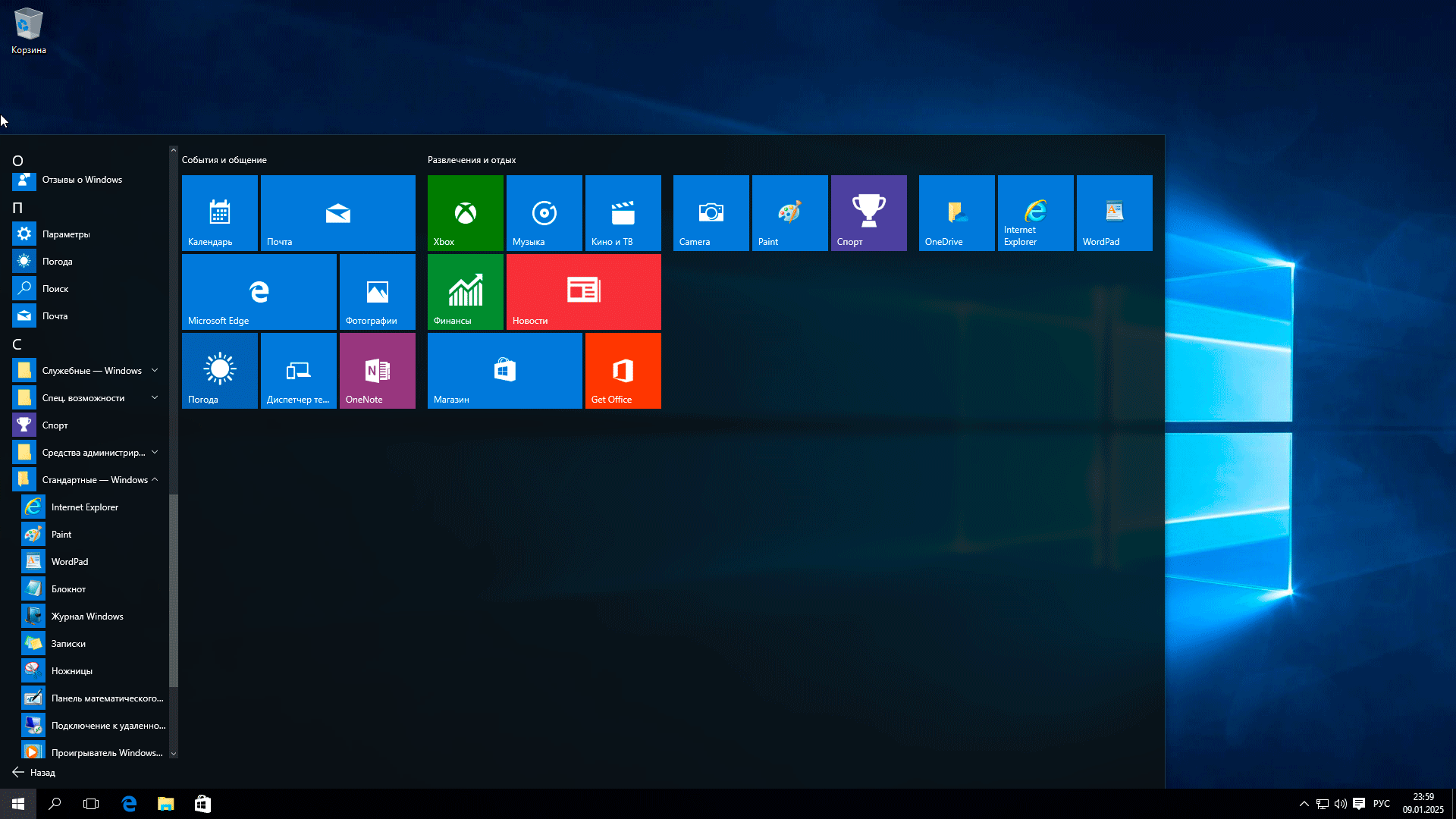Open Поиск from the app list
This screenshot has height=819, width=1456.
coord(89,289)
